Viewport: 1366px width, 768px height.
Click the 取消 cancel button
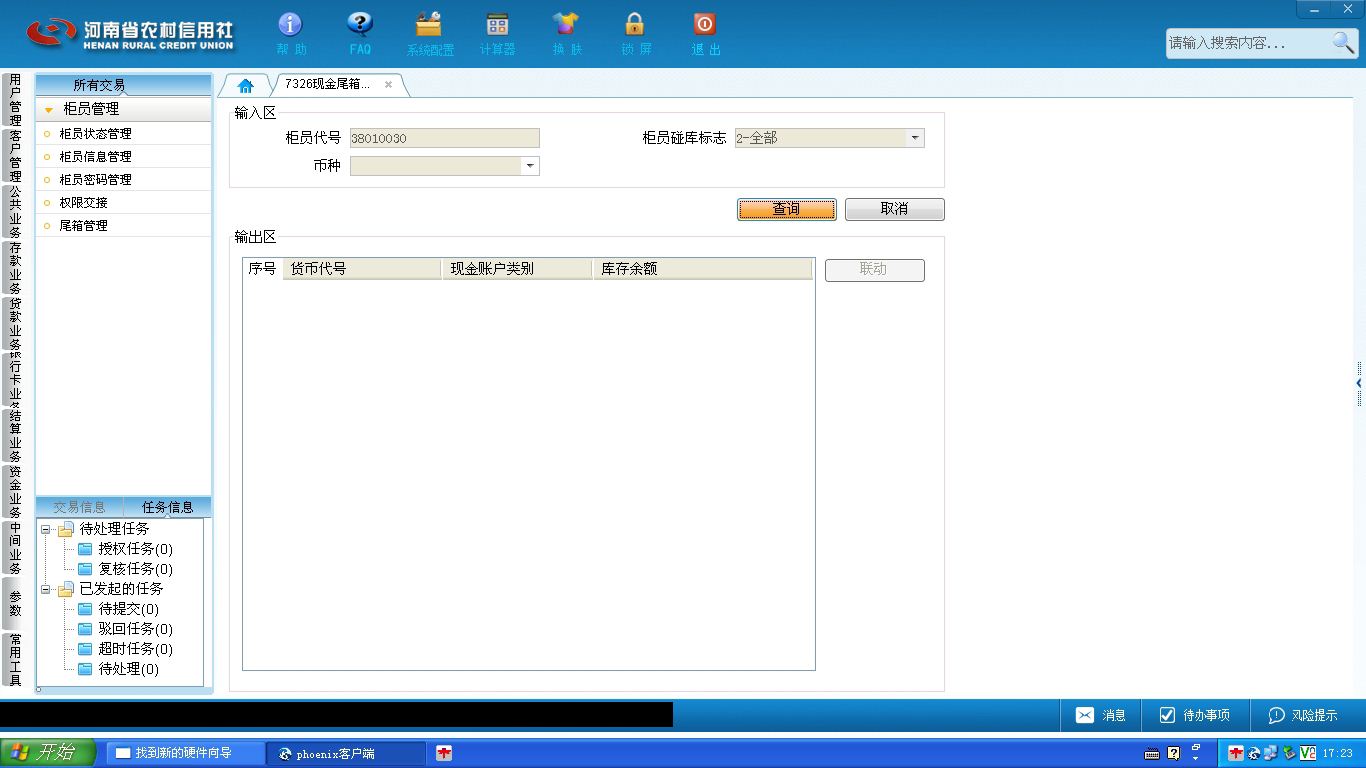pyautogui.click(x=894, y=209)
